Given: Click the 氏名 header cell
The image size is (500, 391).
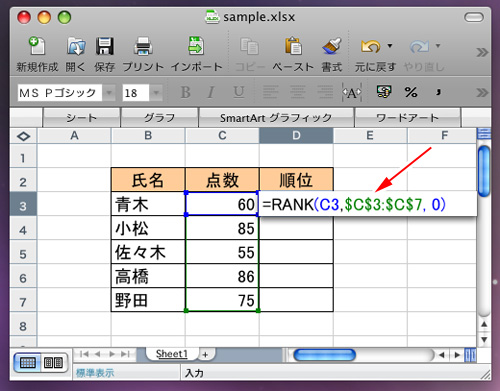Looking at the screenshot, I should [x=148, y=180].
